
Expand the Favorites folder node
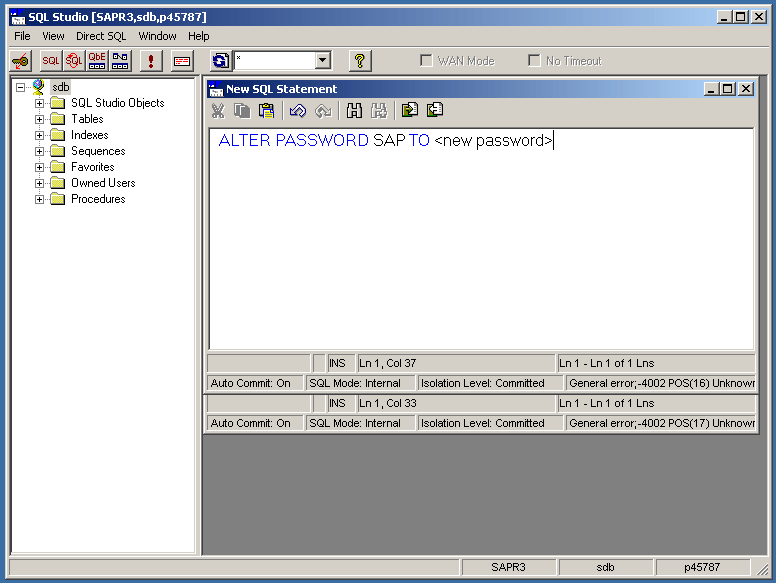click(x=39, y=167)
